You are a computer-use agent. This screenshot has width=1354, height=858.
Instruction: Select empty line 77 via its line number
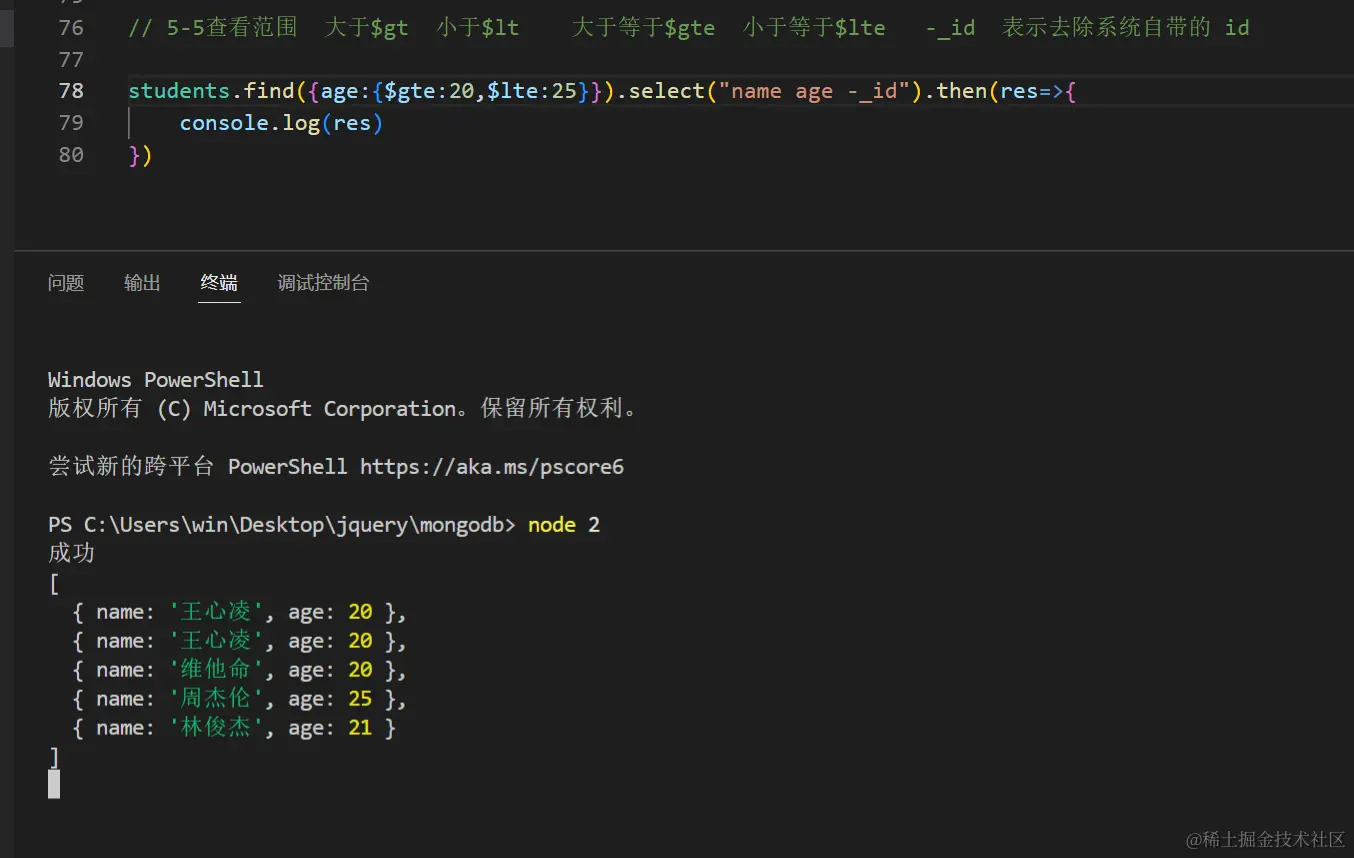pyautogui.click(x=71, y=59)
